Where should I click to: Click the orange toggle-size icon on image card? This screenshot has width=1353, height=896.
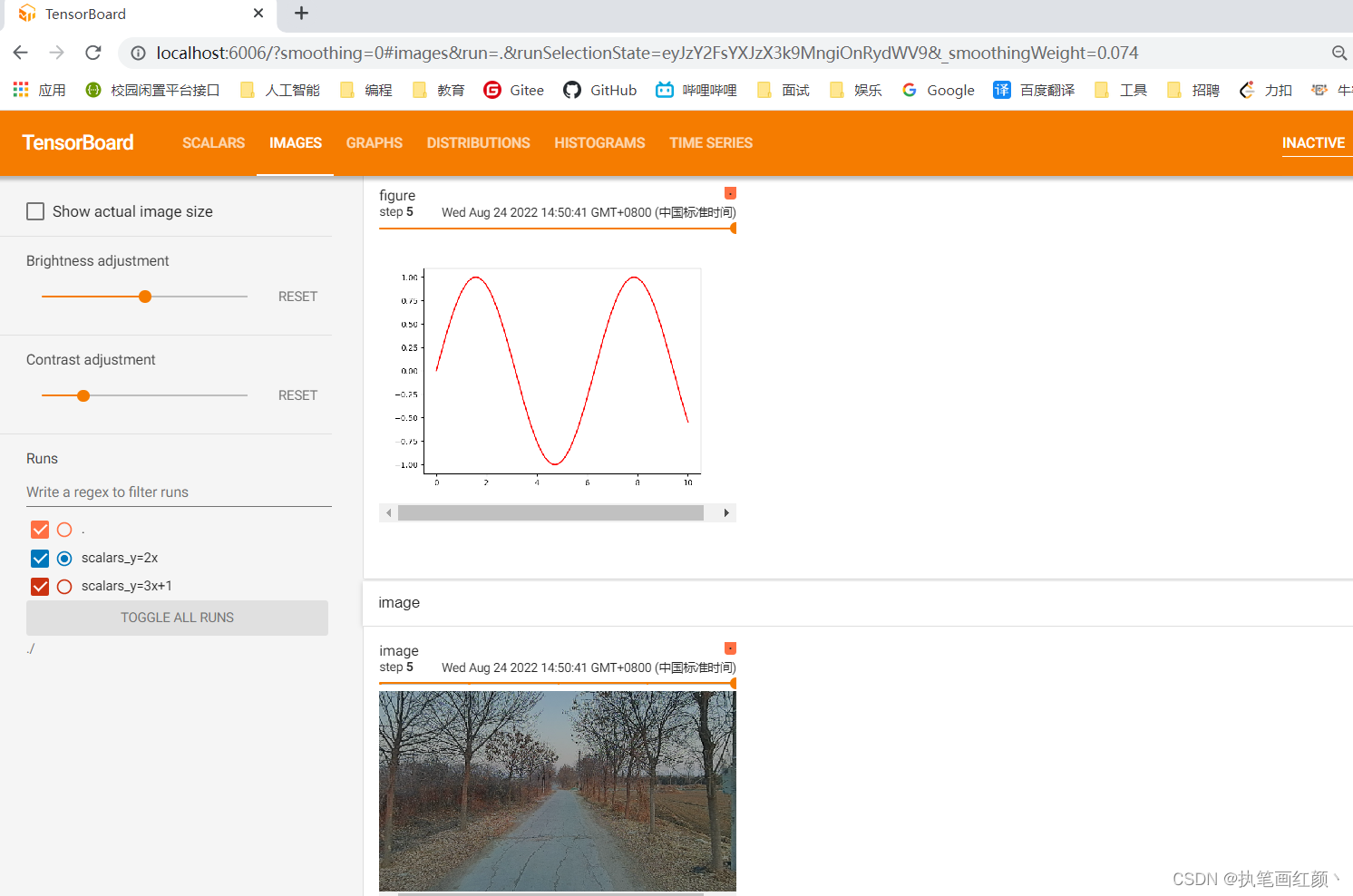(x=730, y=648)
